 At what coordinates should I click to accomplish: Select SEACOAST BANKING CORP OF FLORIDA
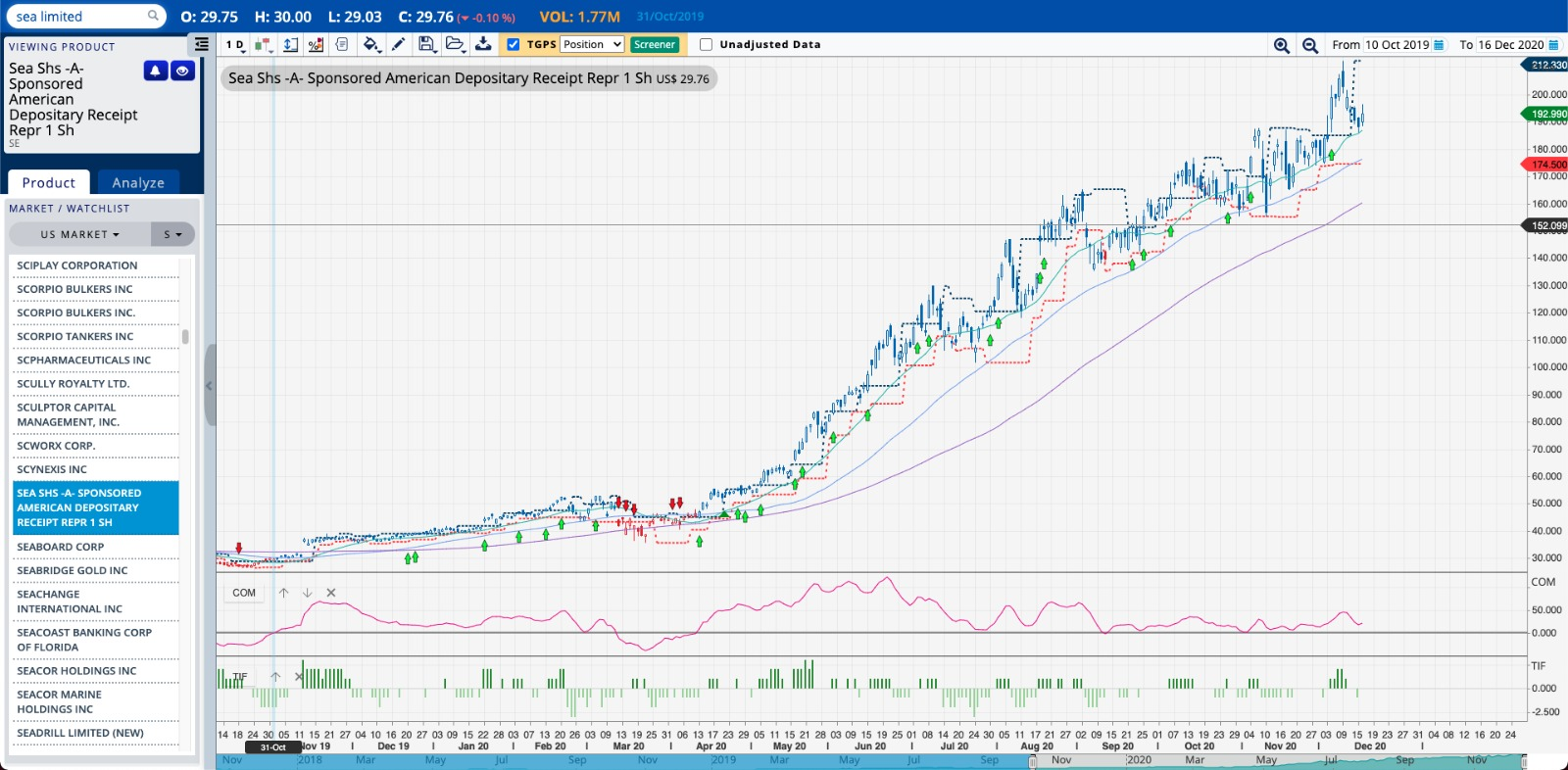(x=95, y=640)
